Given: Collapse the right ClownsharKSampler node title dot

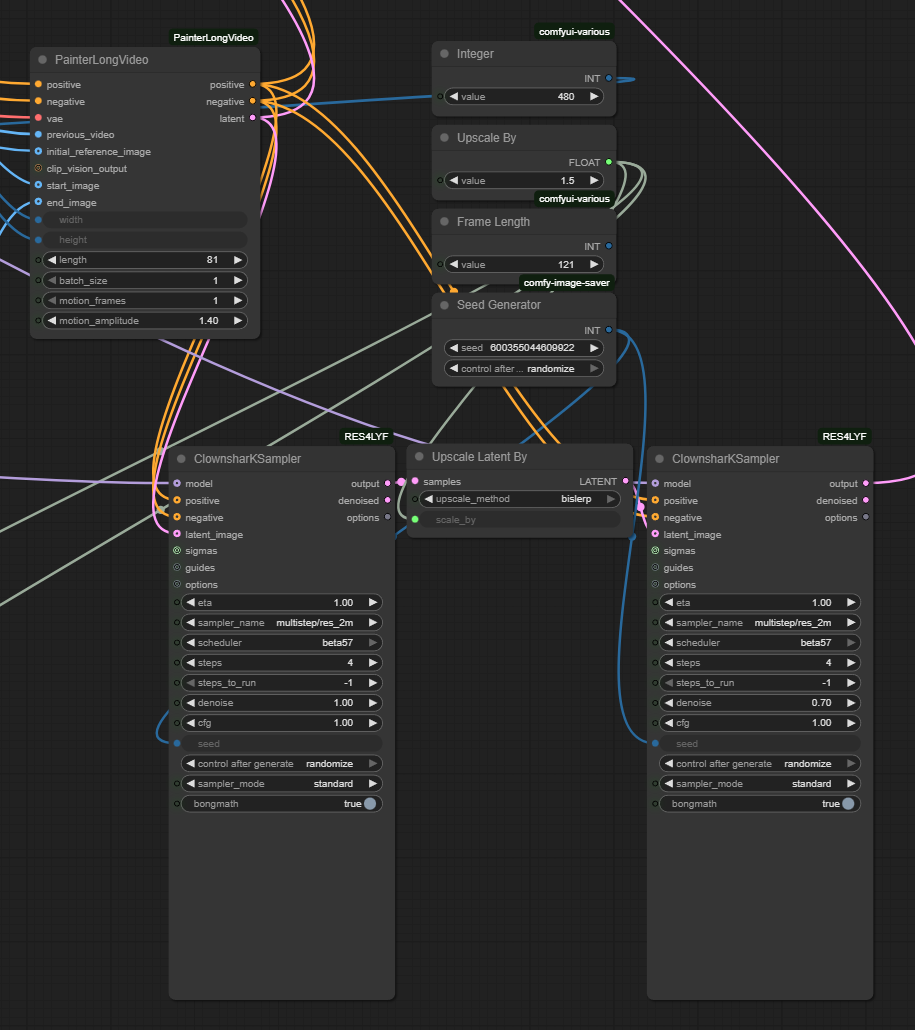Looking at the screenshot, I should point(660,459).
